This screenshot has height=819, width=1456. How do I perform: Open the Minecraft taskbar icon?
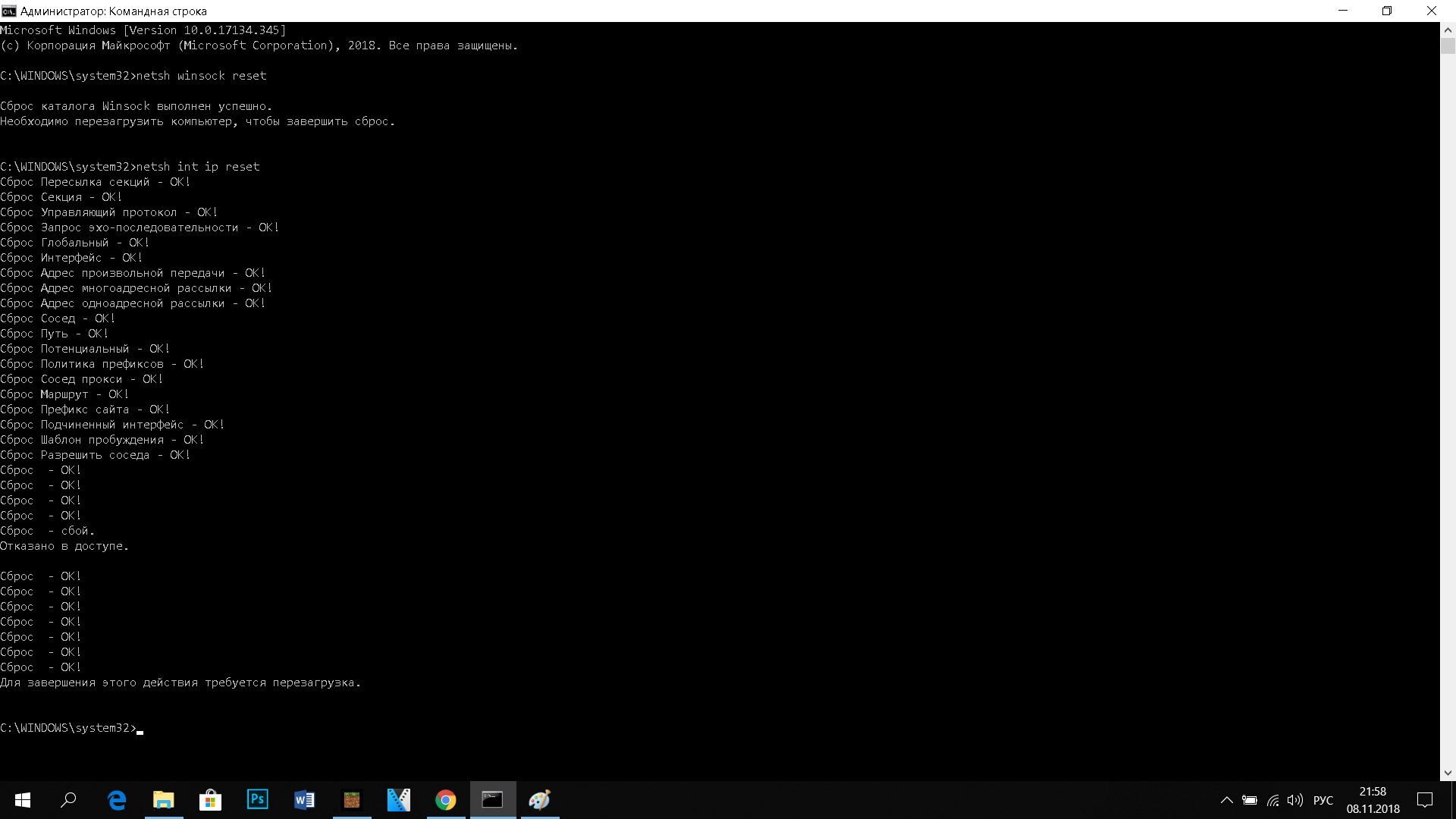coord(352,800)
